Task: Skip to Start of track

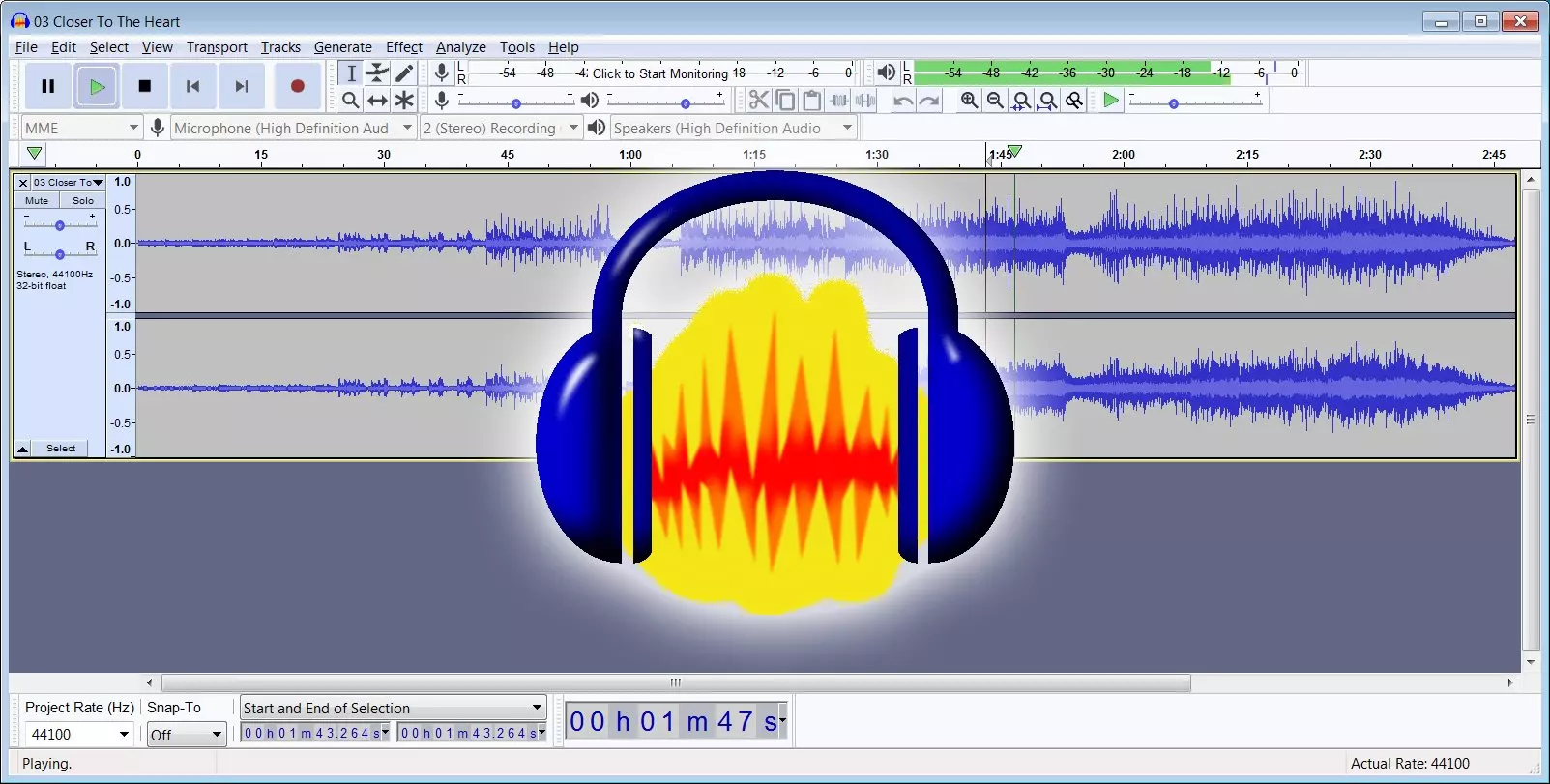Action: (192, 86)
